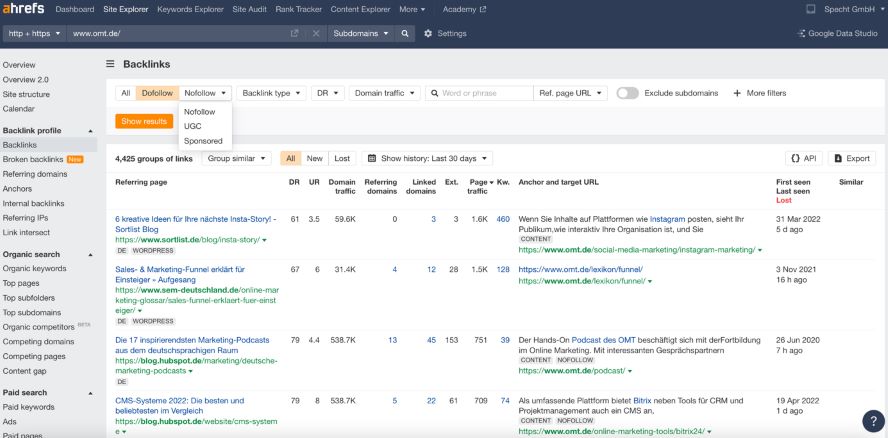
Task: Open the More menu in top navigation
Action: pos(412,9)
